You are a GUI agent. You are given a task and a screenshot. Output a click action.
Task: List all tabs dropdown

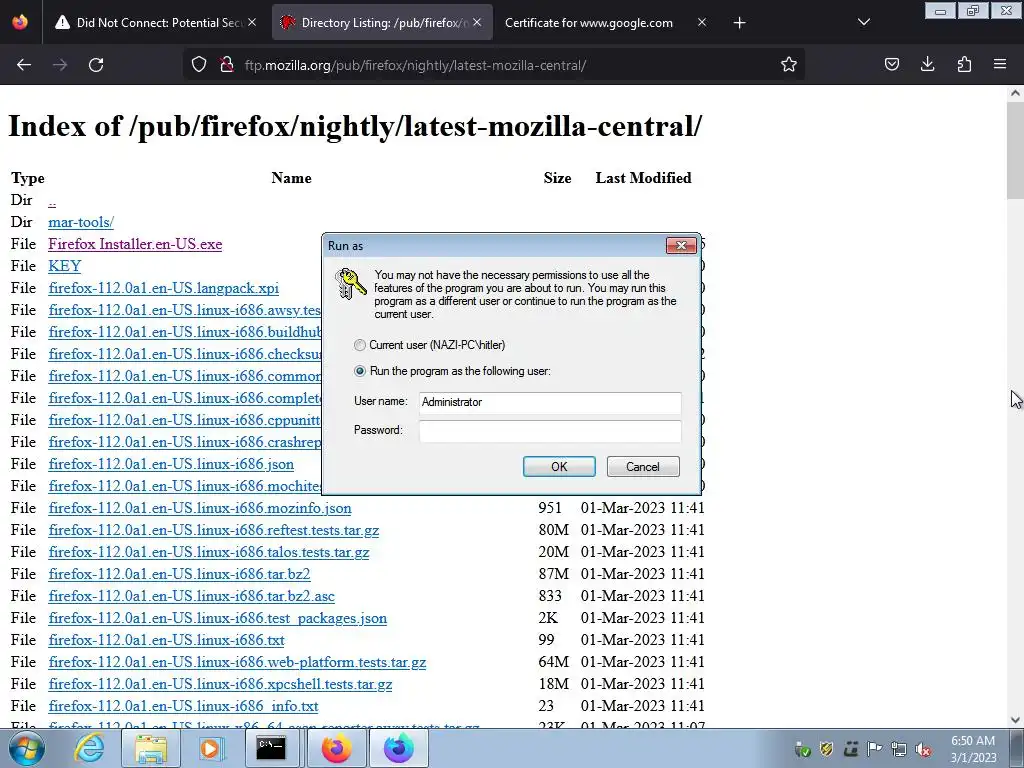pos(863,23)
